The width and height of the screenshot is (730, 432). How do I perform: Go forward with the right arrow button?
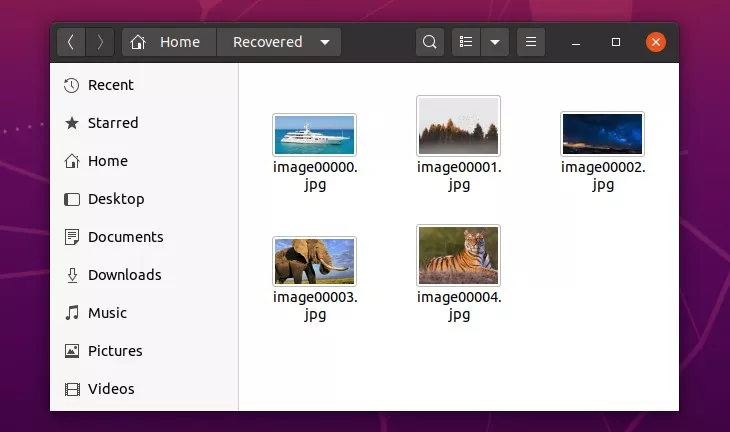click(100, 42)
